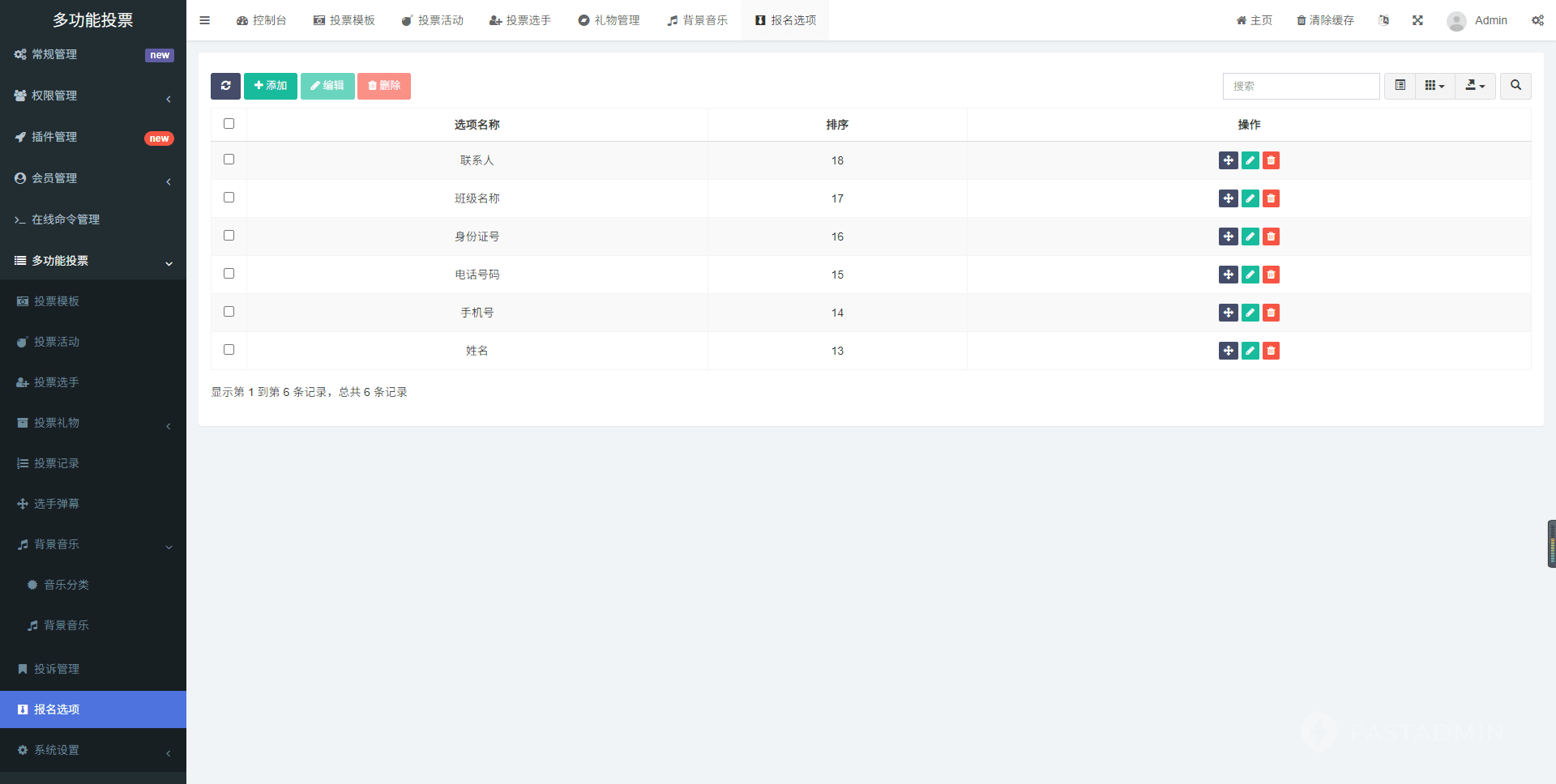
Task: Click 清除缓存 in the top bar
Action: [x=1325, y=20]
